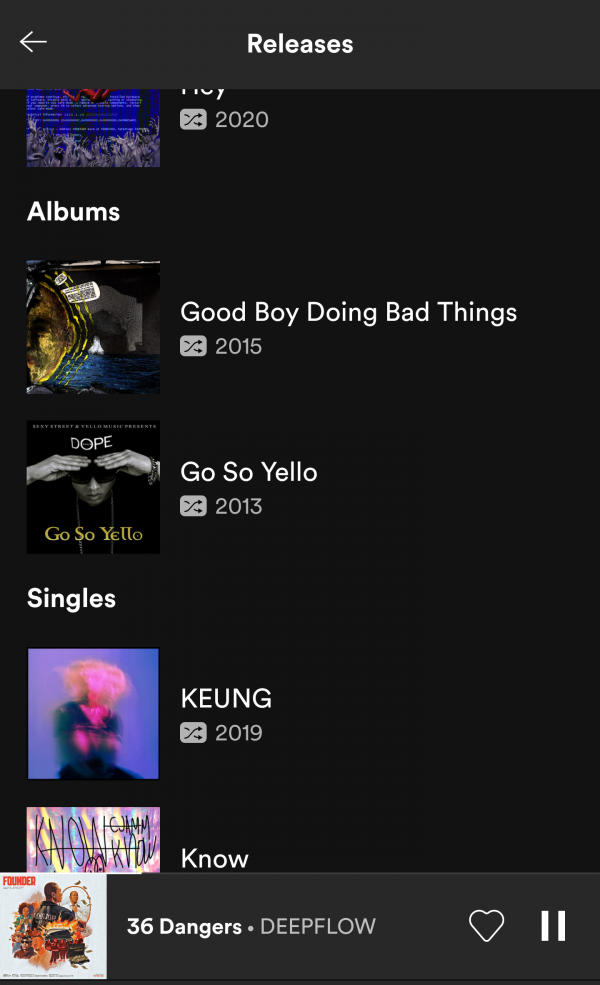Expand the now playing bar via 36 Dangers
The image size is (600, 985).
(184, 927)
